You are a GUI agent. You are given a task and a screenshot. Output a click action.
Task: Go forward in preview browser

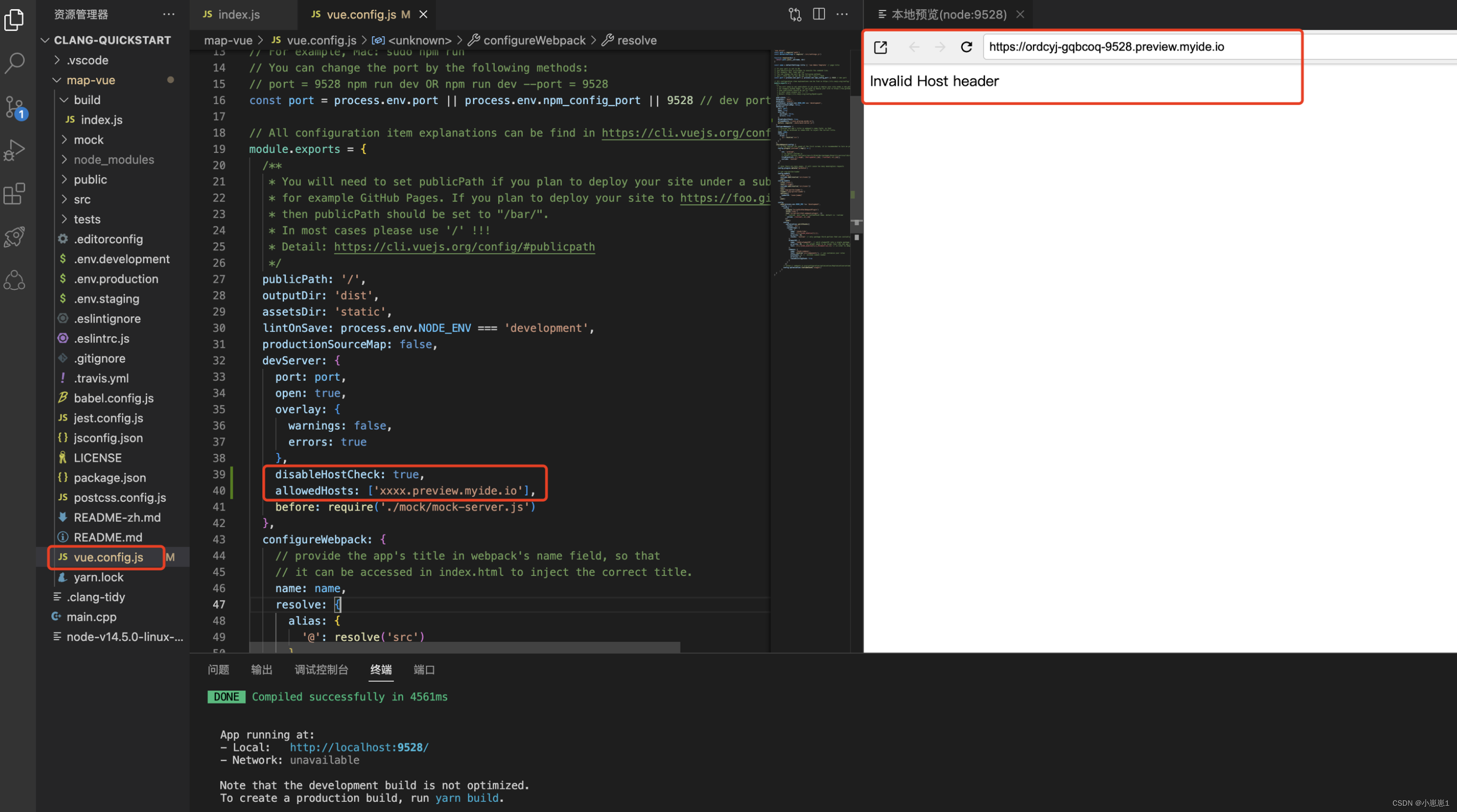[x=940, y=47]
